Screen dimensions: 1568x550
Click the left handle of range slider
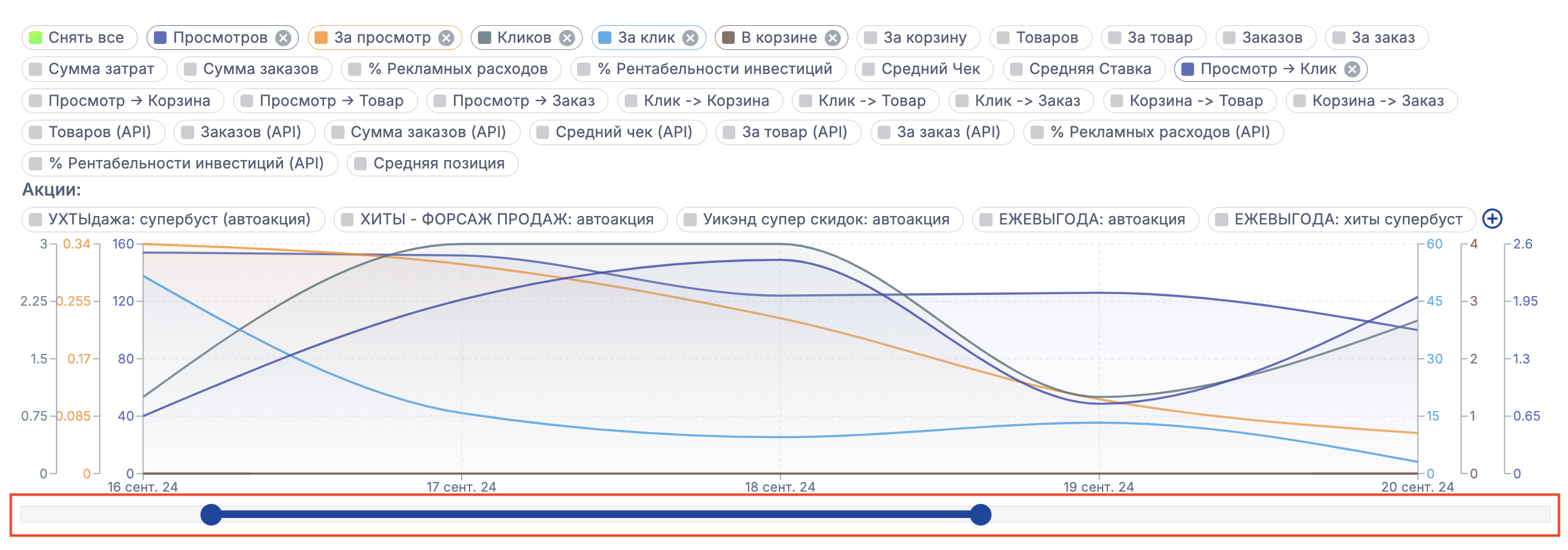tap(211, 514)
